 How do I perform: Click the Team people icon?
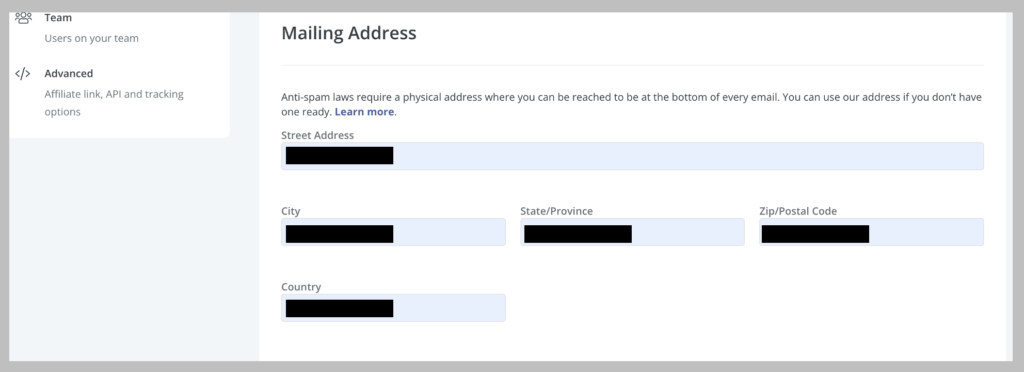24,18
